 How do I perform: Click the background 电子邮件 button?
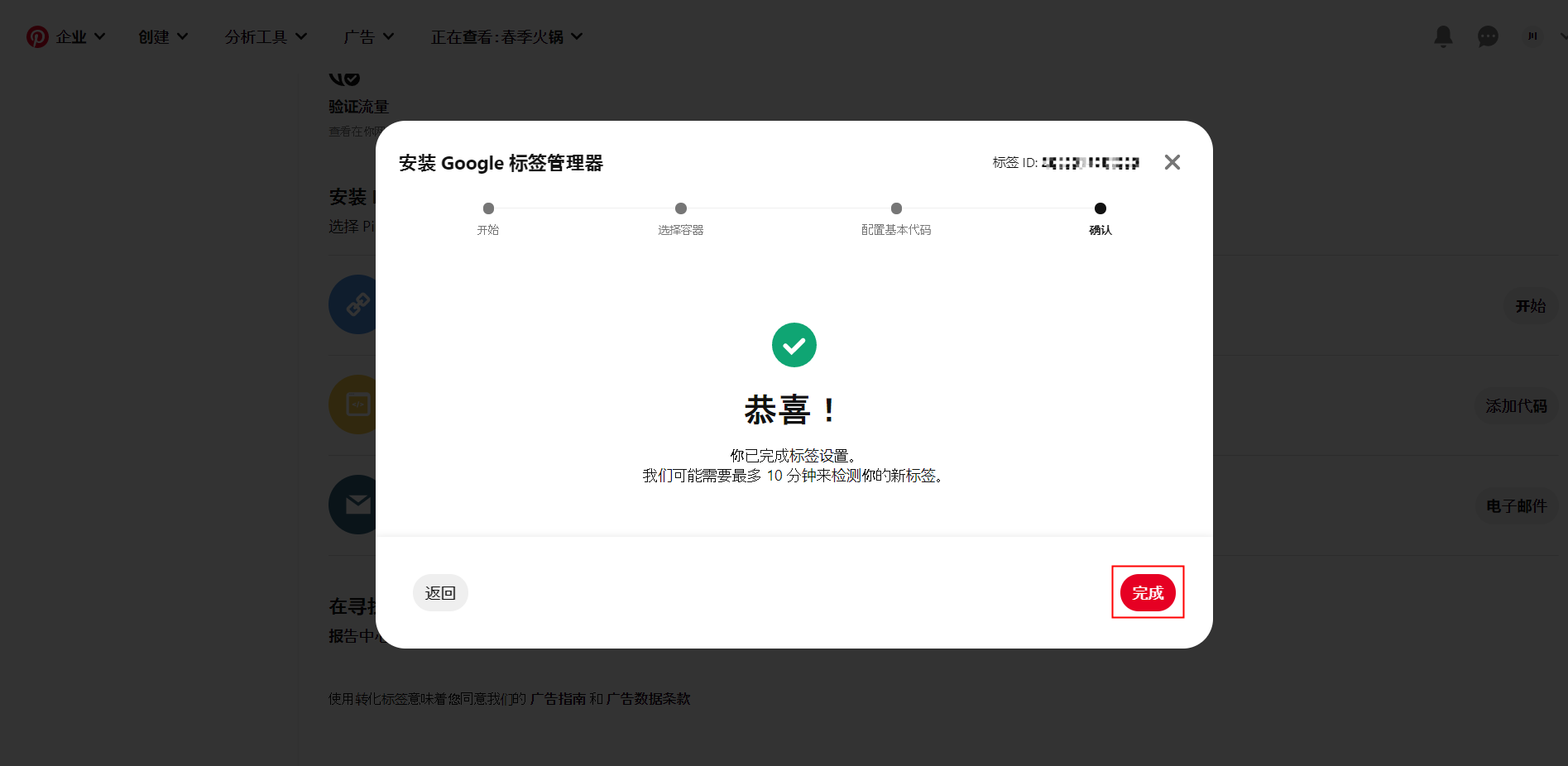[x=1516, y=505]
